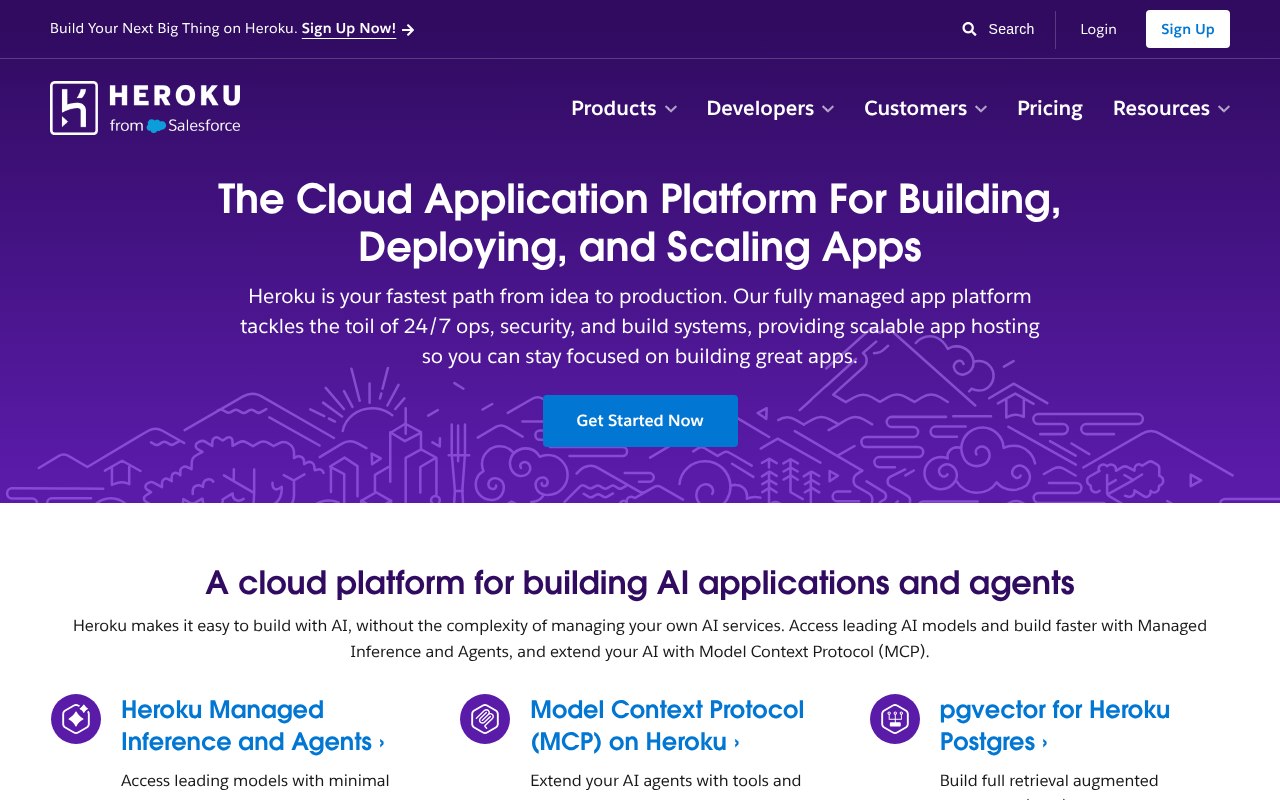
Task: Click the paragraph starting 'Heroku is your fastest path'
Action: tap(640, 326)
